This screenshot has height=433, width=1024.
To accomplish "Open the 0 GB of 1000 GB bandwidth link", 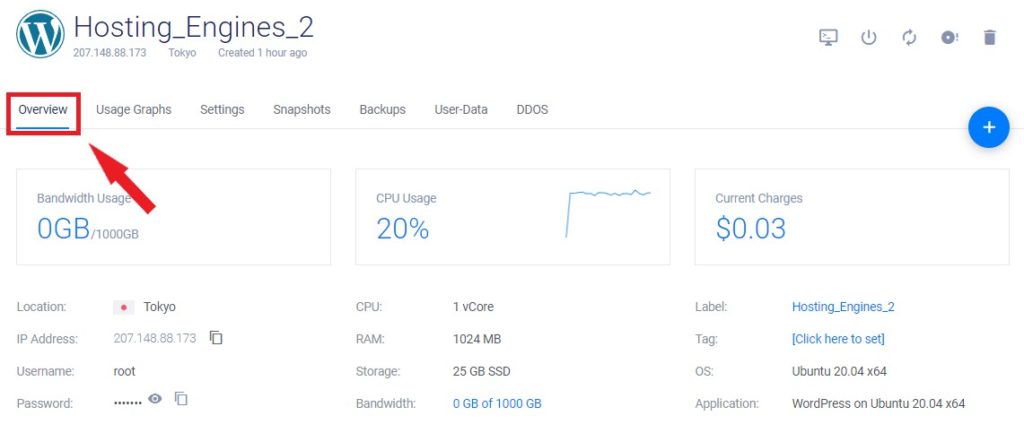I will click(497, 404).
